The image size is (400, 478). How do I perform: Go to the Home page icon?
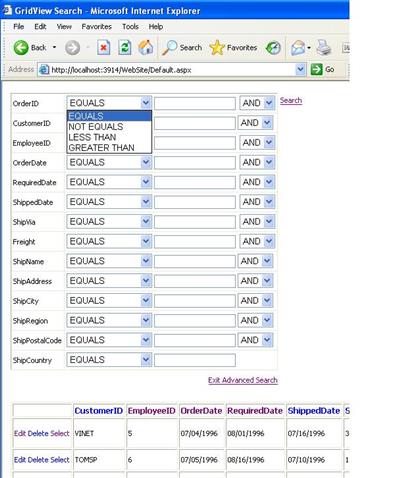point(146,47)
